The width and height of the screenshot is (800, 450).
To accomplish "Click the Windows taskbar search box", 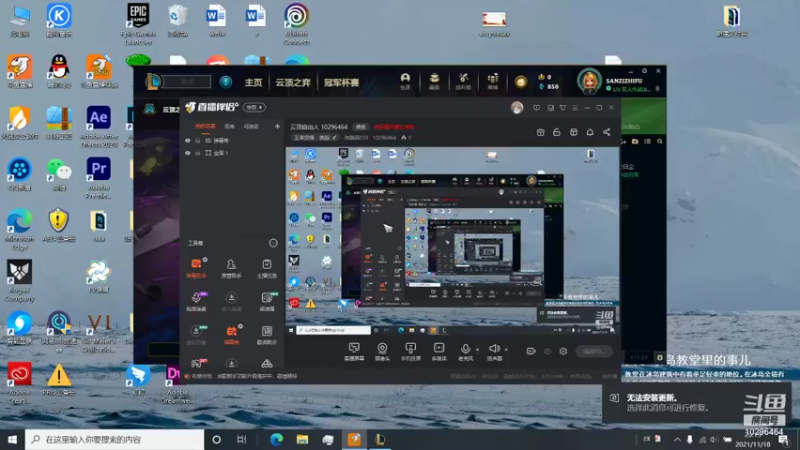I will point(114,439).
